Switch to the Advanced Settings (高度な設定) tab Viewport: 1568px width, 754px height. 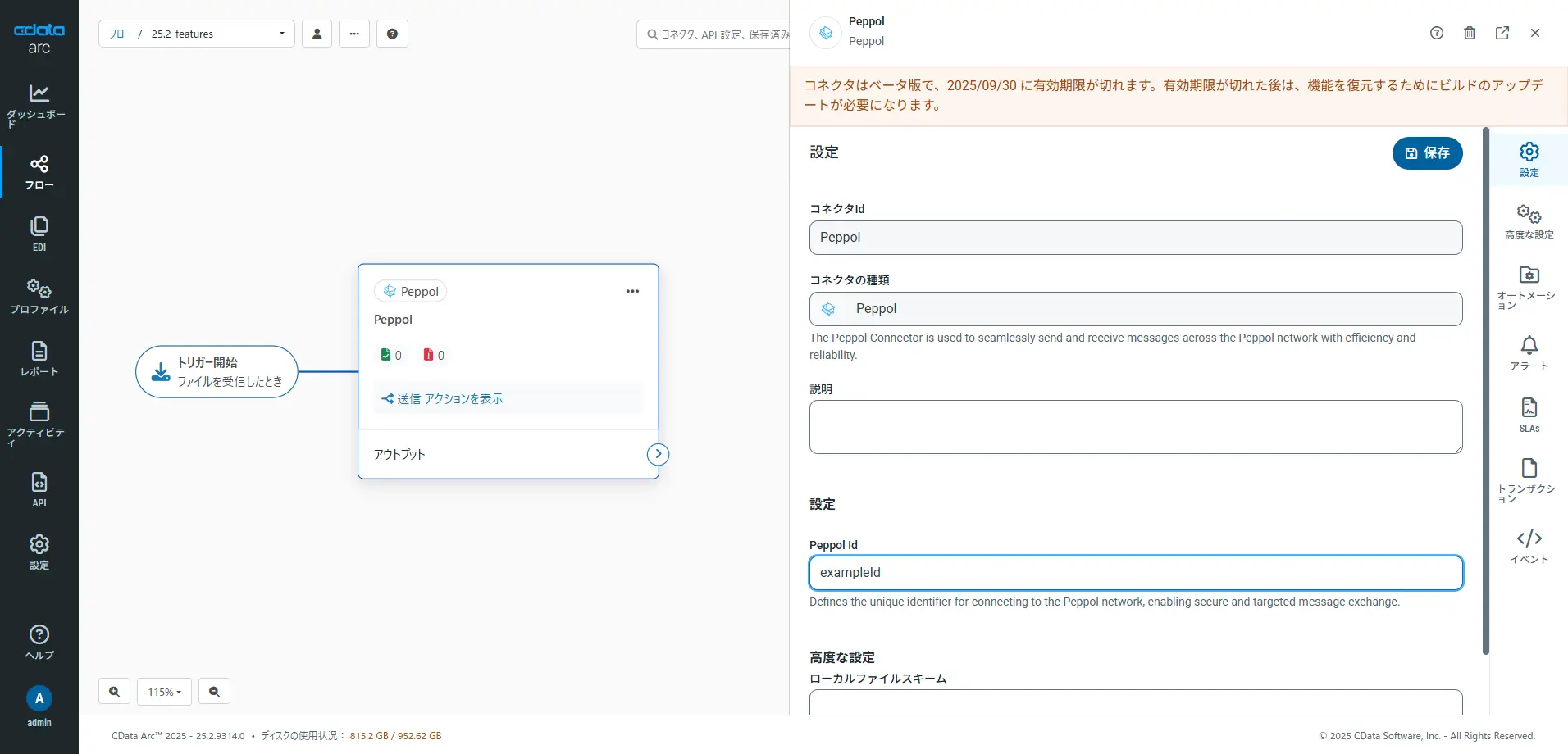(x=1529, y=222)
